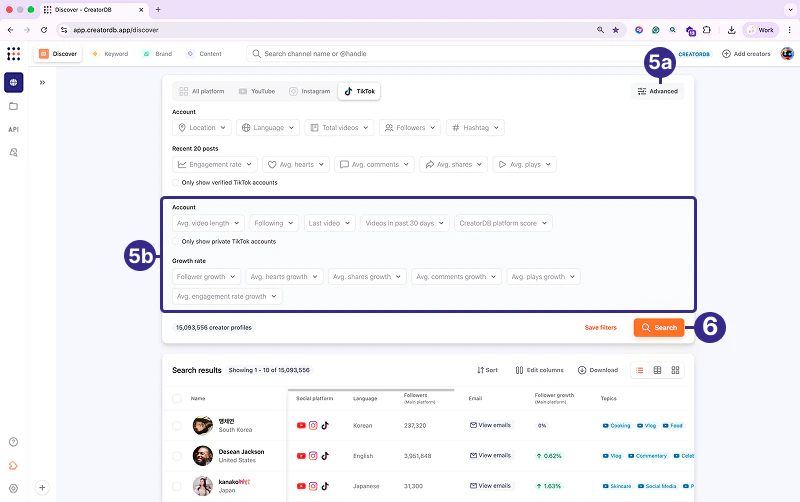Open the folder sidebar icon
The width and height of the screenshot is (800, 502).
14,106
